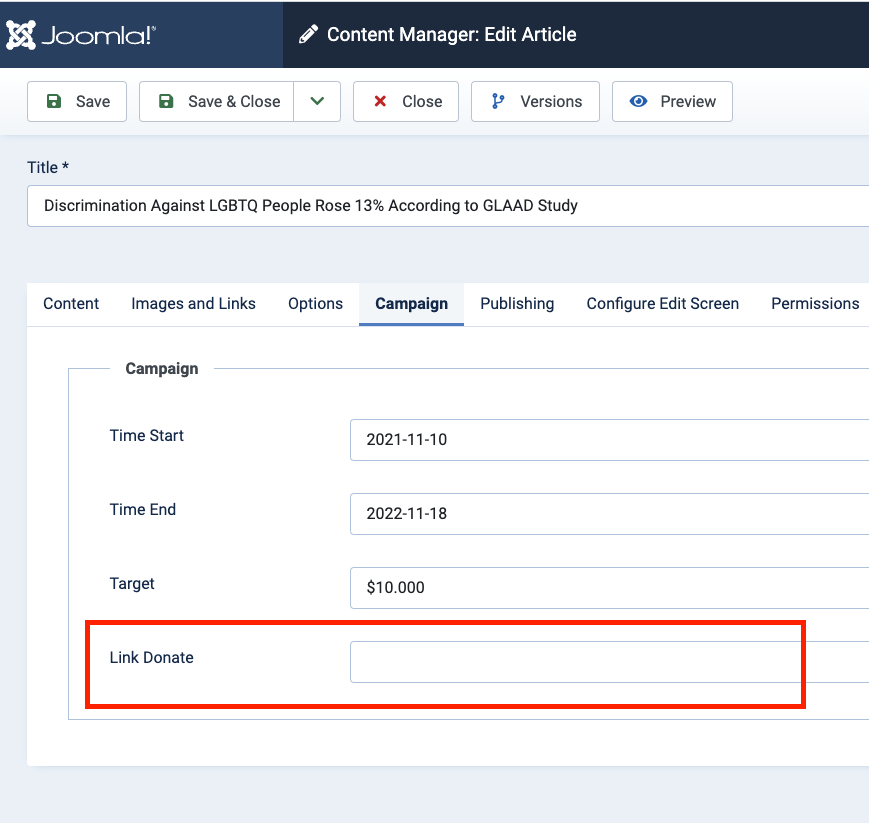This screenshot has height=823, width=869.
Task: Select the Target amount field
Action: pos(608,588)
